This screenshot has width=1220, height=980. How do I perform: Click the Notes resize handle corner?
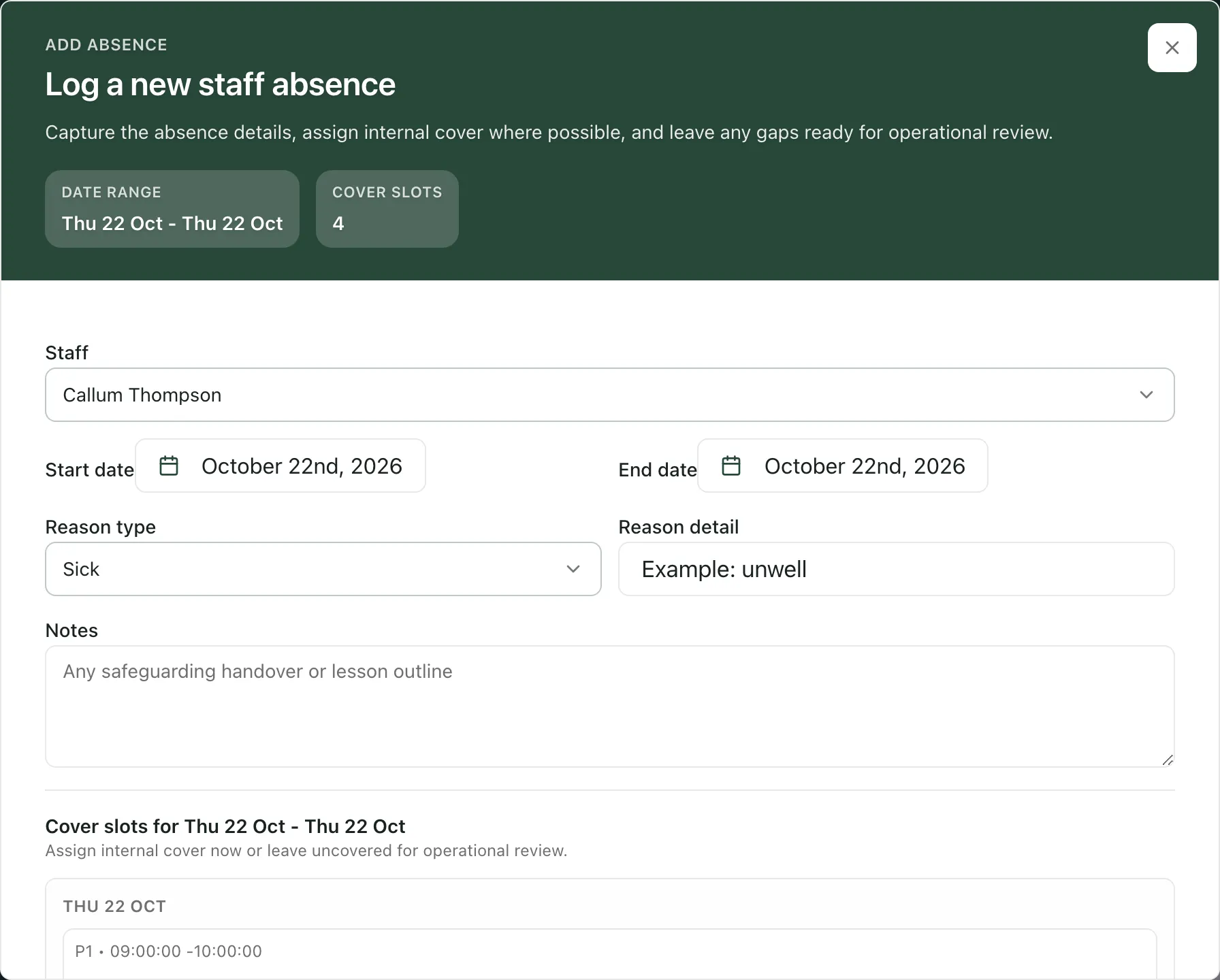pyautogui.click(x=1168, y=760)
